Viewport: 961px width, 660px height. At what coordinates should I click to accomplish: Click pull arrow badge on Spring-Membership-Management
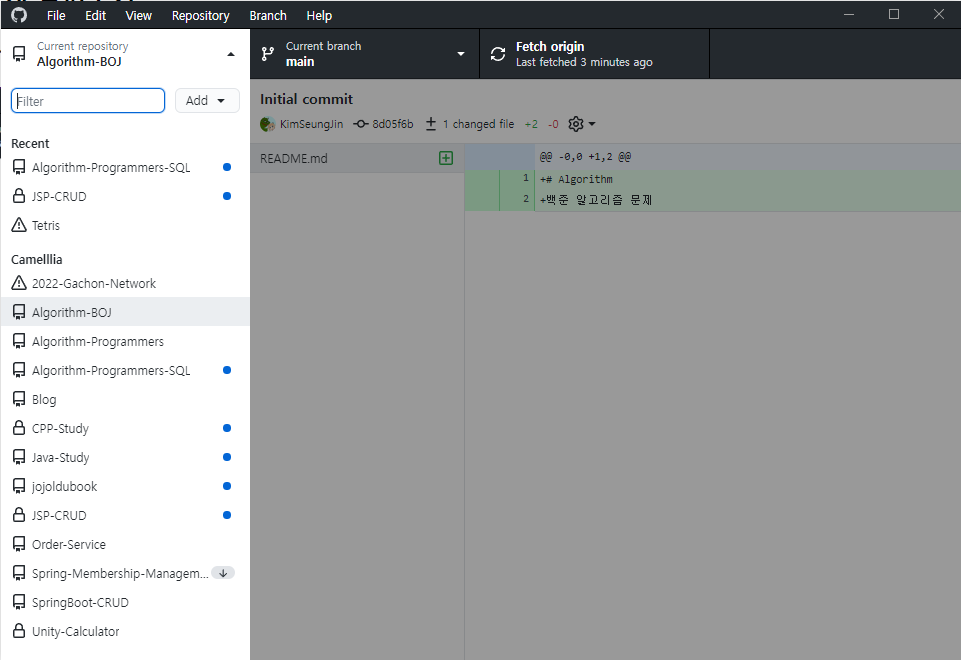pos(223,573)
